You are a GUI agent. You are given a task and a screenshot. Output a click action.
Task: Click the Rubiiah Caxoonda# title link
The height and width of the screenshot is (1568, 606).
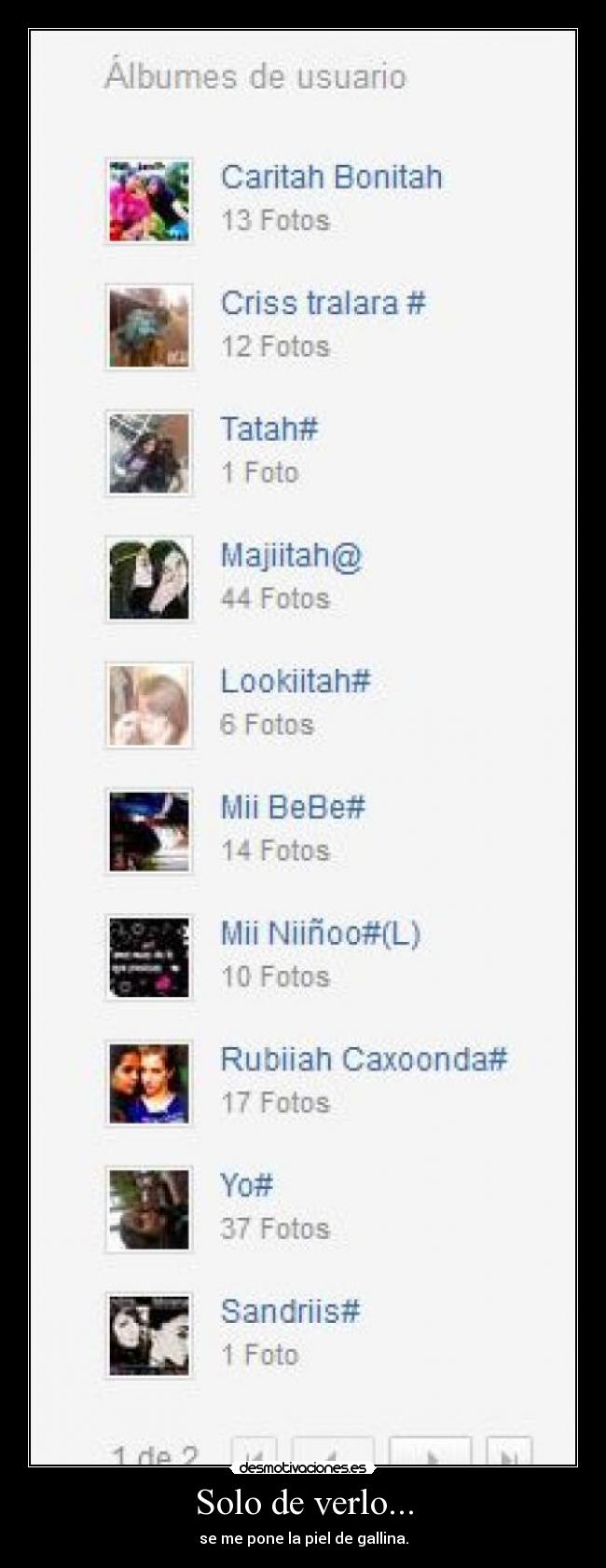coord(364,1059)
